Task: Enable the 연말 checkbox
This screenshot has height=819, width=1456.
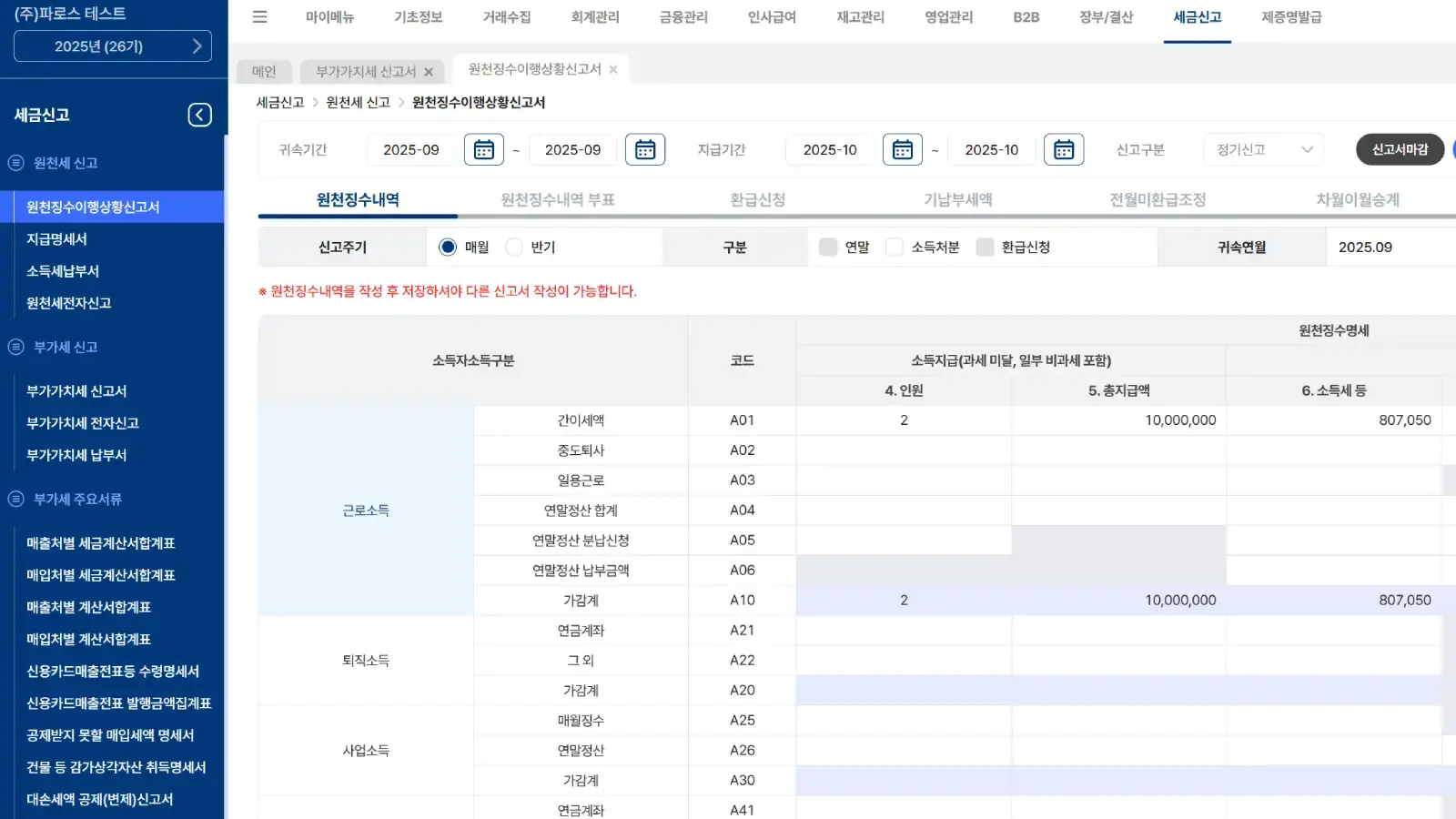Action: click(x=827, y=247)
